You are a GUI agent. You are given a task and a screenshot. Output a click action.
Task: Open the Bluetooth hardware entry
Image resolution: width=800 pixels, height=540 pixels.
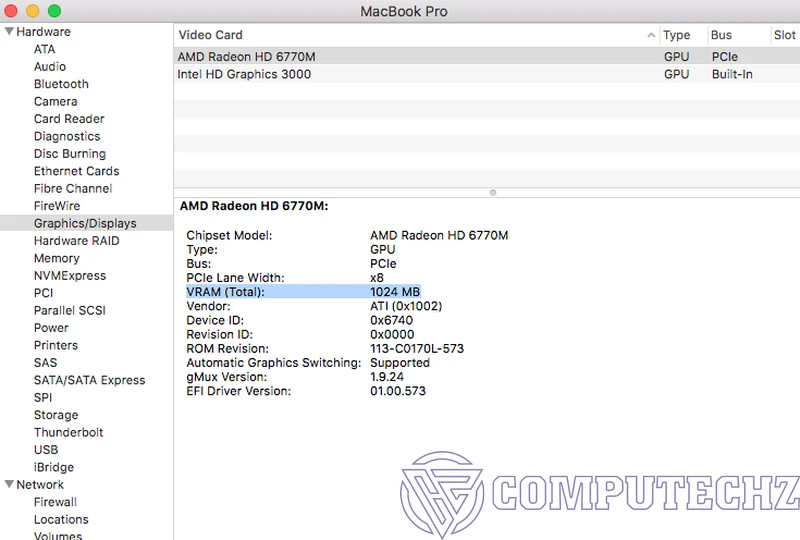tap(61, 84)
